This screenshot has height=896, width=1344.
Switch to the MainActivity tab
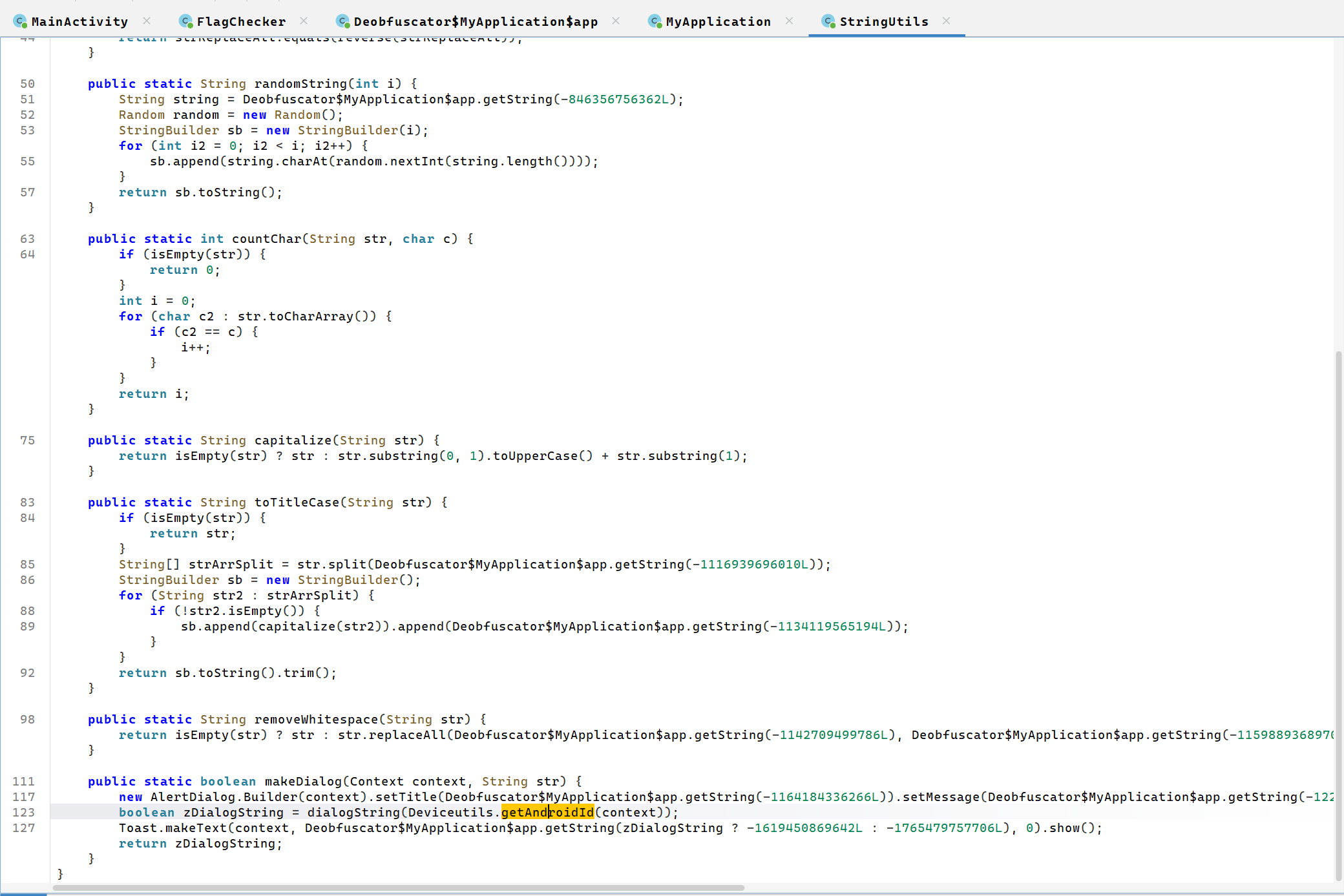click(x=79, y=21)
